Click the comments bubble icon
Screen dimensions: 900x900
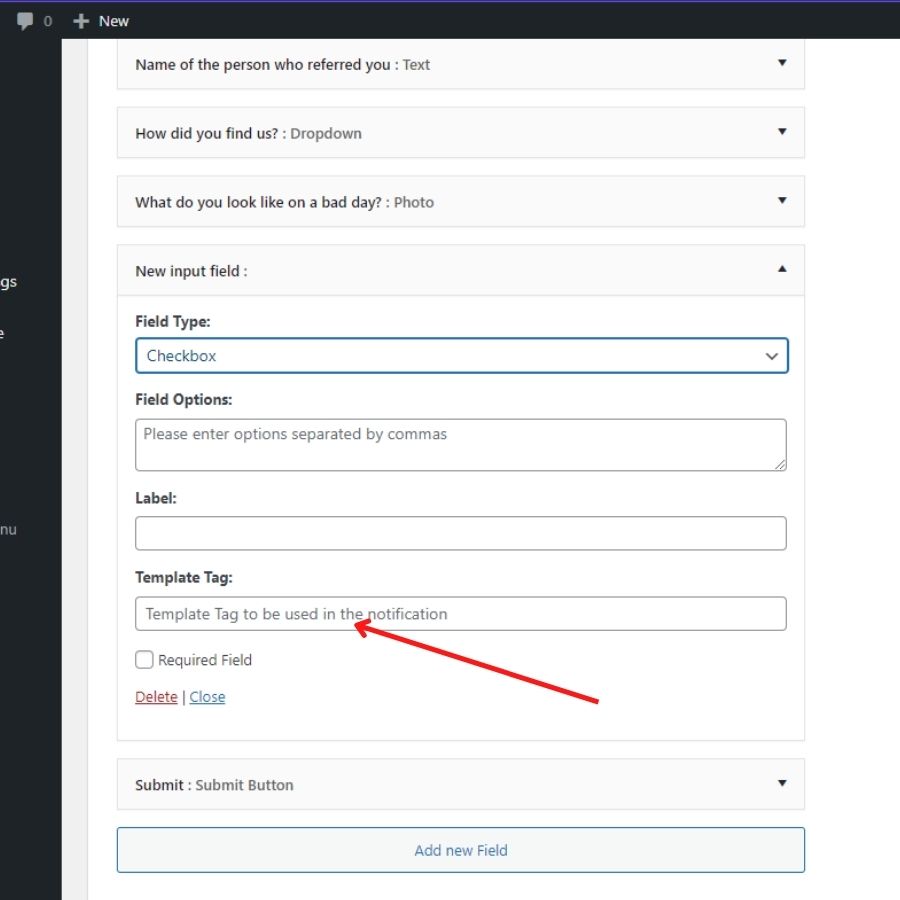(25, 21)
